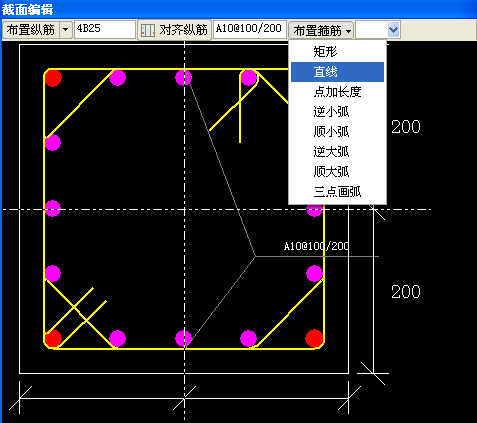Open the 布置纵筋 dropdown arrow
This screenshot has width=477, height=423.
66,30
